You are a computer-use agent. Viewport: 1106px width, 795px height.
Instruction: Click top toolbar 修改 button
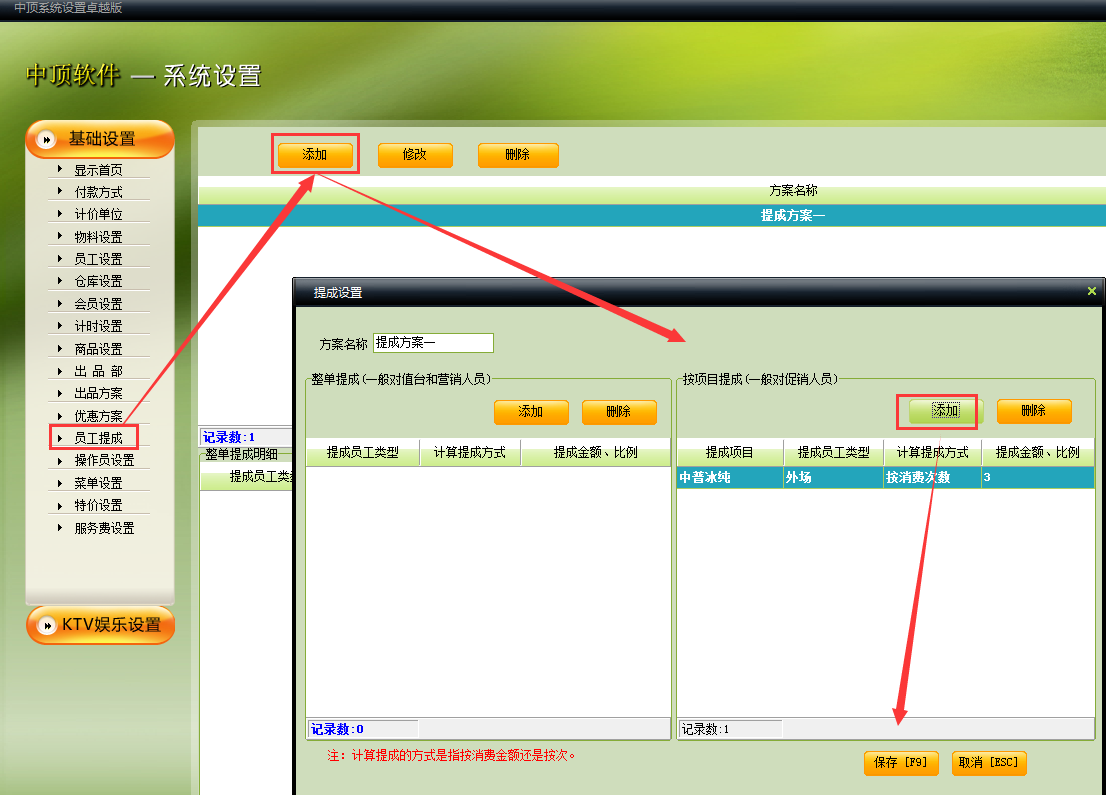pos(415,155)
